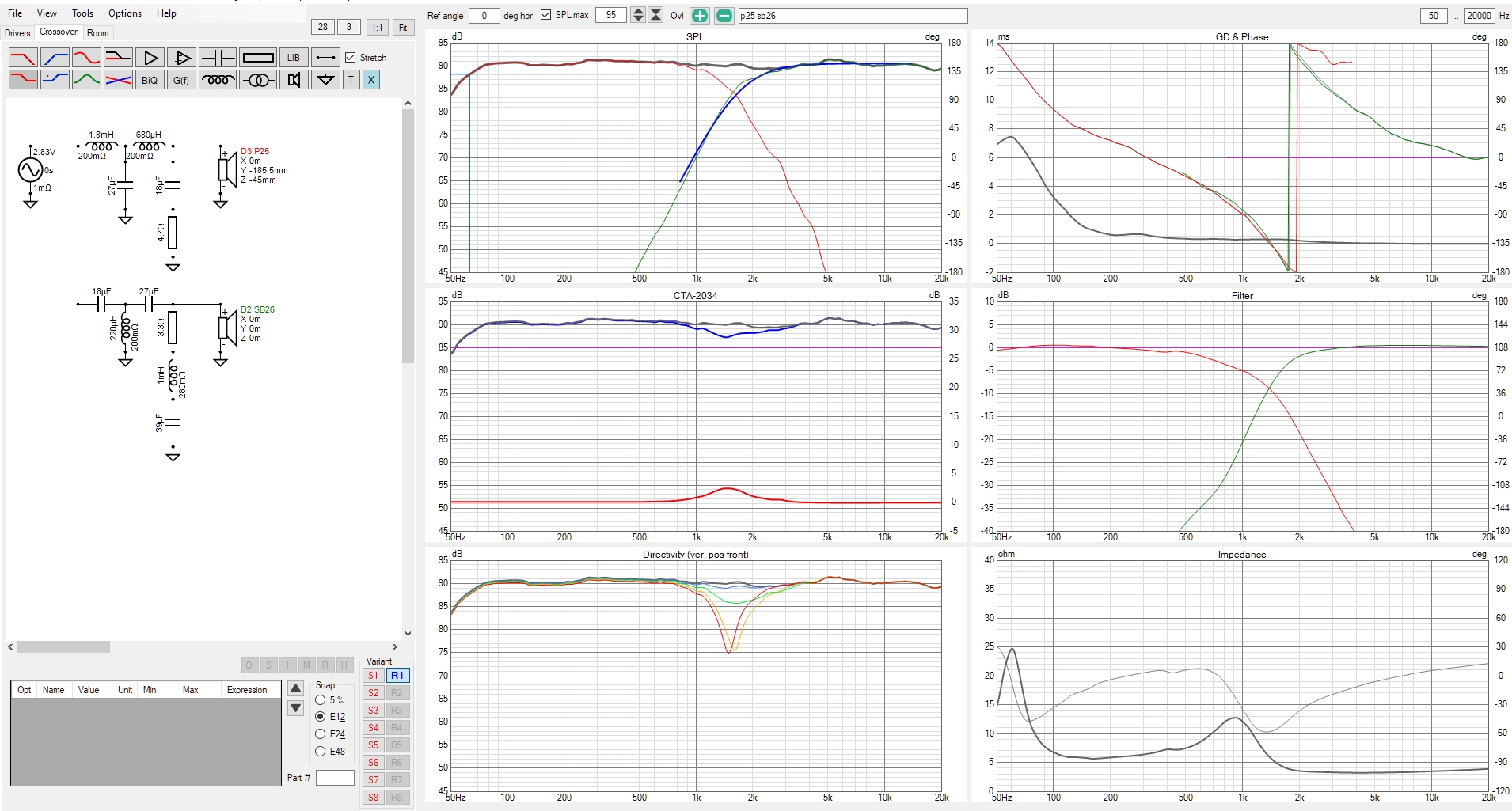Select the red low-shelf filter block
The image size is (1512, 811).
point(23,79)
